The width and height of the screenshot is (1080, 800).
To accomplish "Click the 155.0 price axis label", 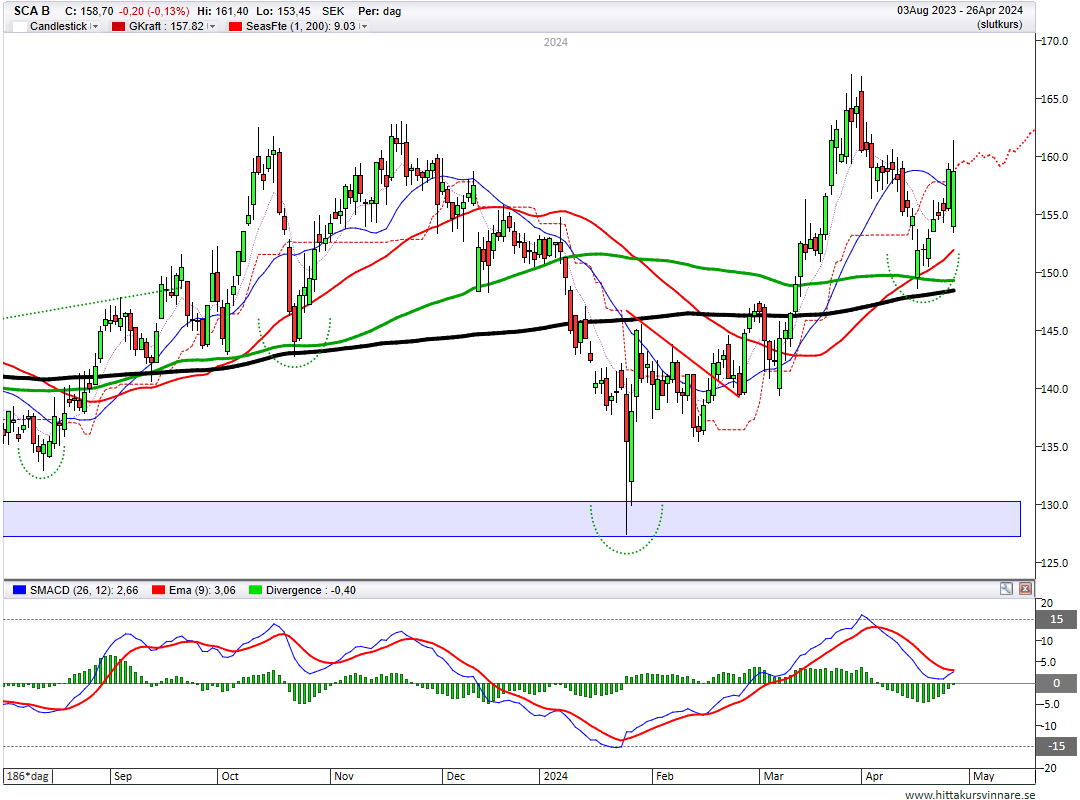I will (1054, 215).
